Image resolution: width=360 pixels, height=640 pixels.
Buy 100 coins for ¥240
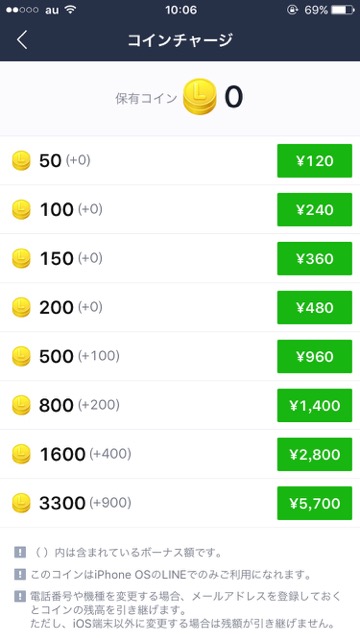click(314, 210)
